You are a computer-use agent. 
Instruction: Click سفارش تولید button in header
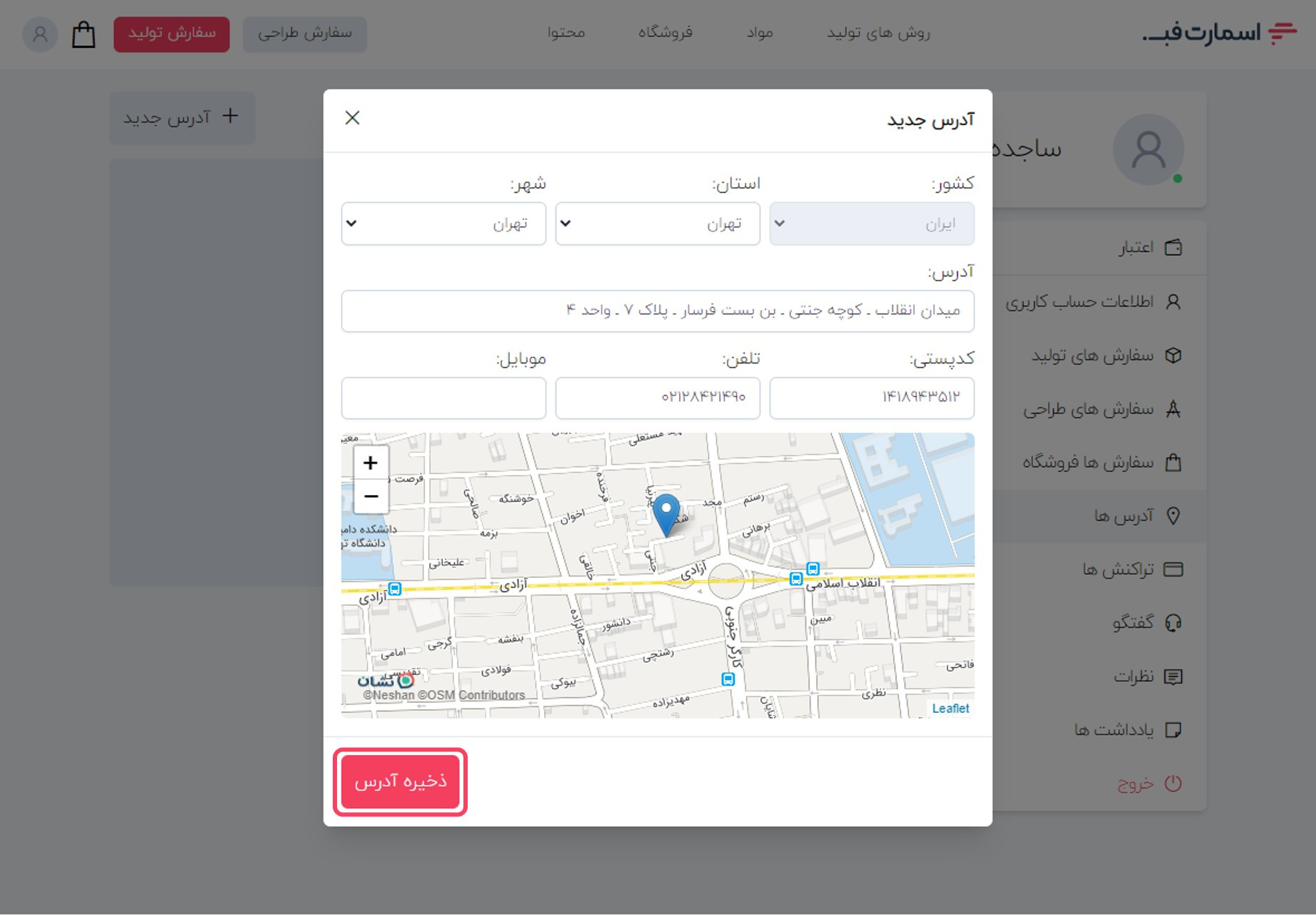[171, 34]
